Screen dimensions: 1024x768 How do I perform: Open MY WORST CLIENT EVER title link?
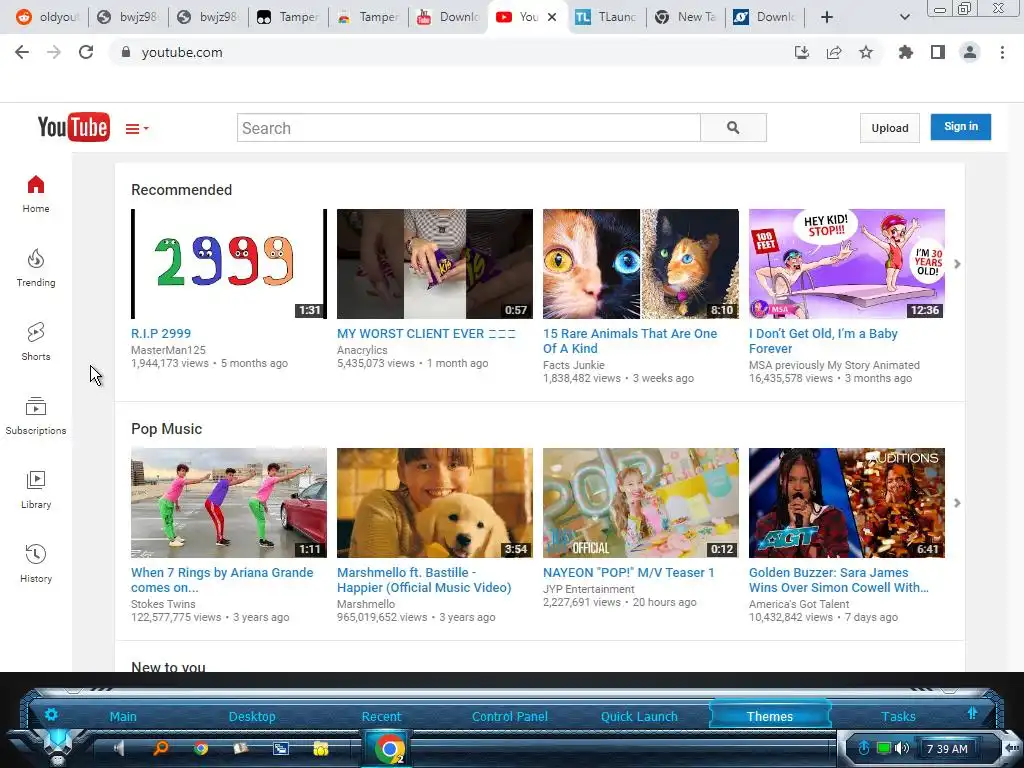(426, 334)
